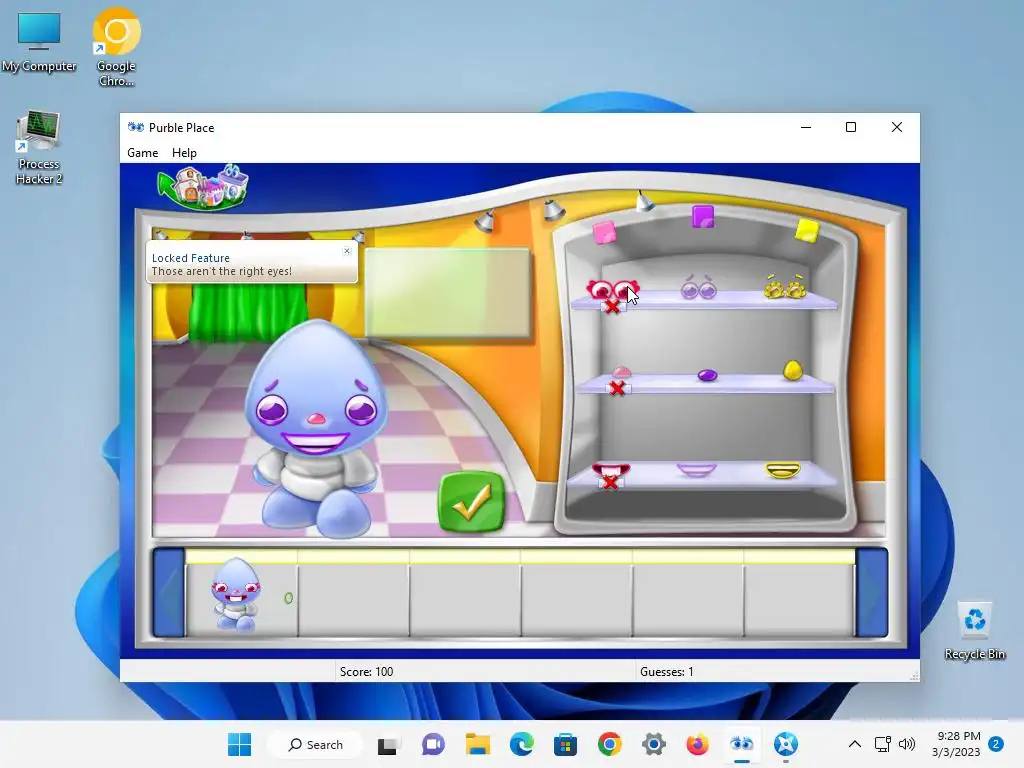Open My Computer desktop icon
The height and width of the screenshot is (768, 1024).
[39, 41]
